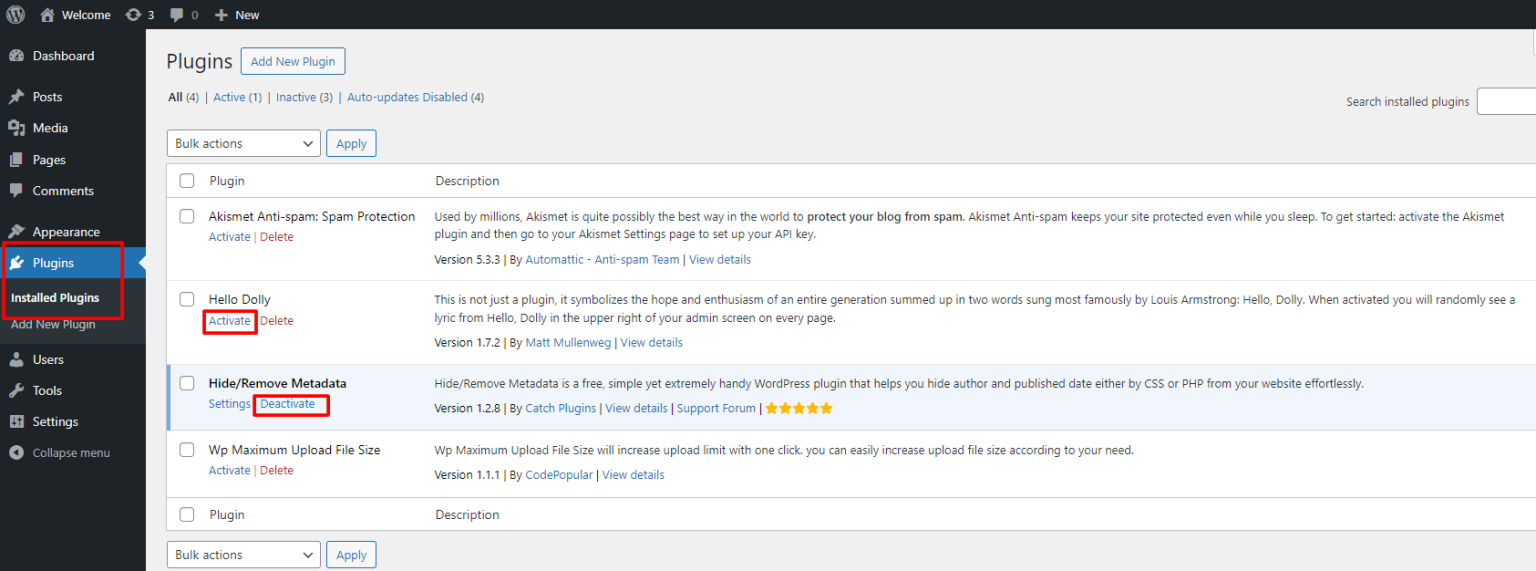This screenshot has width=1536, height=571.
Task: Filter plugins by Inactive tab
Action: click(296, 97)
